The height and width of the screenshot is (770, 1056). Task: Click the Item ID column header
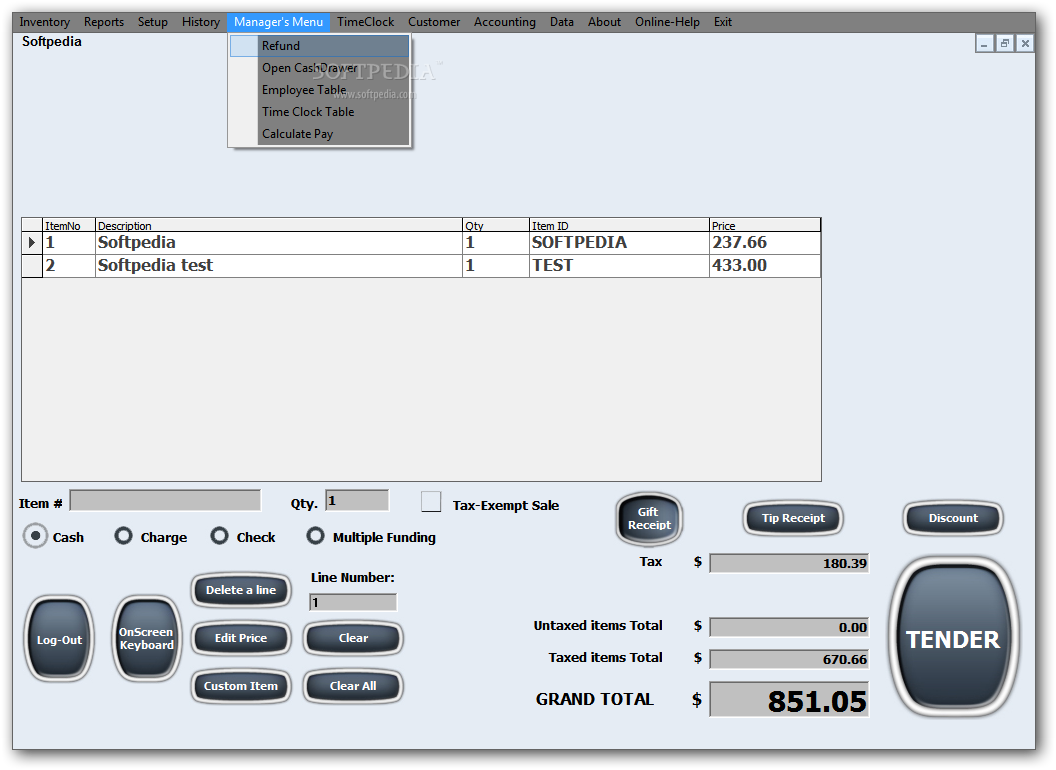[x=619, y=225]
